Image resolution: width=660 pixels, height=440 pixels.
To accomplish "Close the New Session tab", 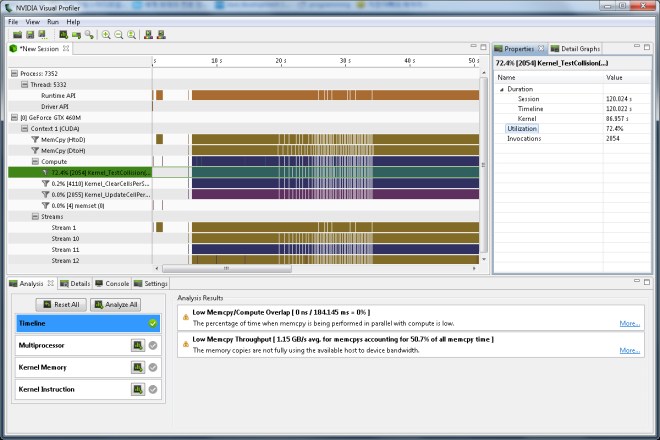I will coord(66,48).
